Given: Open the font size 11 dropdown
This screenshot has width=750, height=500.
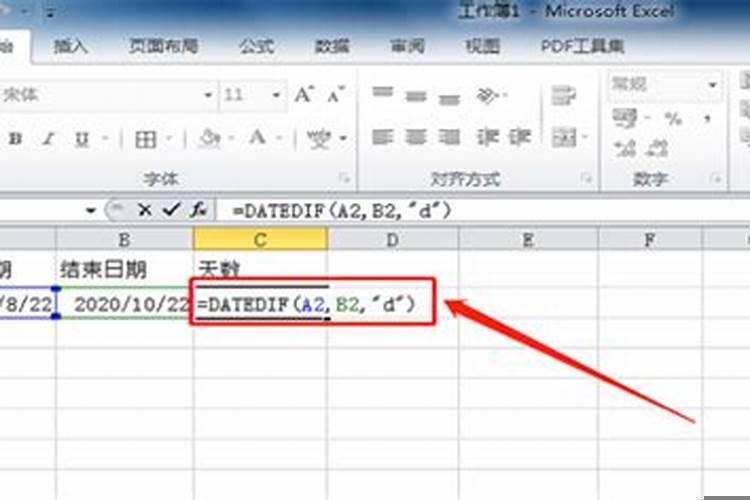Looking at the screenshot, I should pyautogui.click(x=276, y=95).
